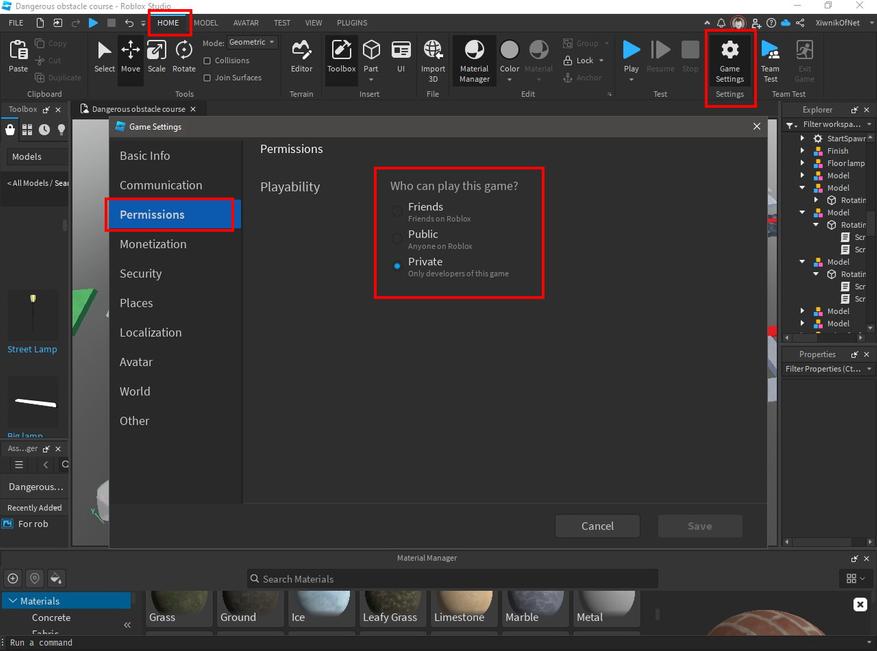Click the Asset Manager hamburger menu
This screenshot has height=651, width=877.
(18, 465)
